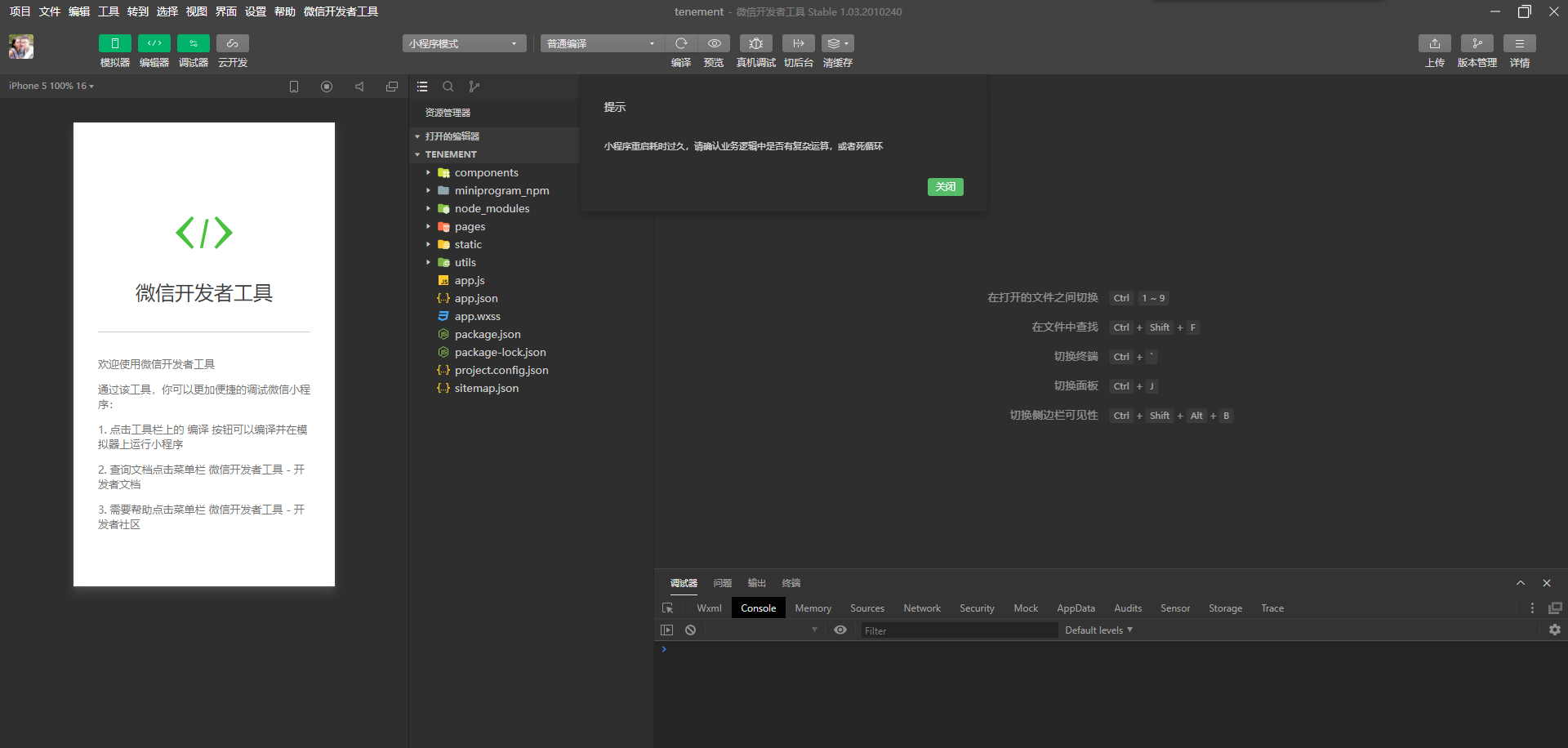Clear the console icon
This screenshot has height=748, width=1568.
coord(691,630)
